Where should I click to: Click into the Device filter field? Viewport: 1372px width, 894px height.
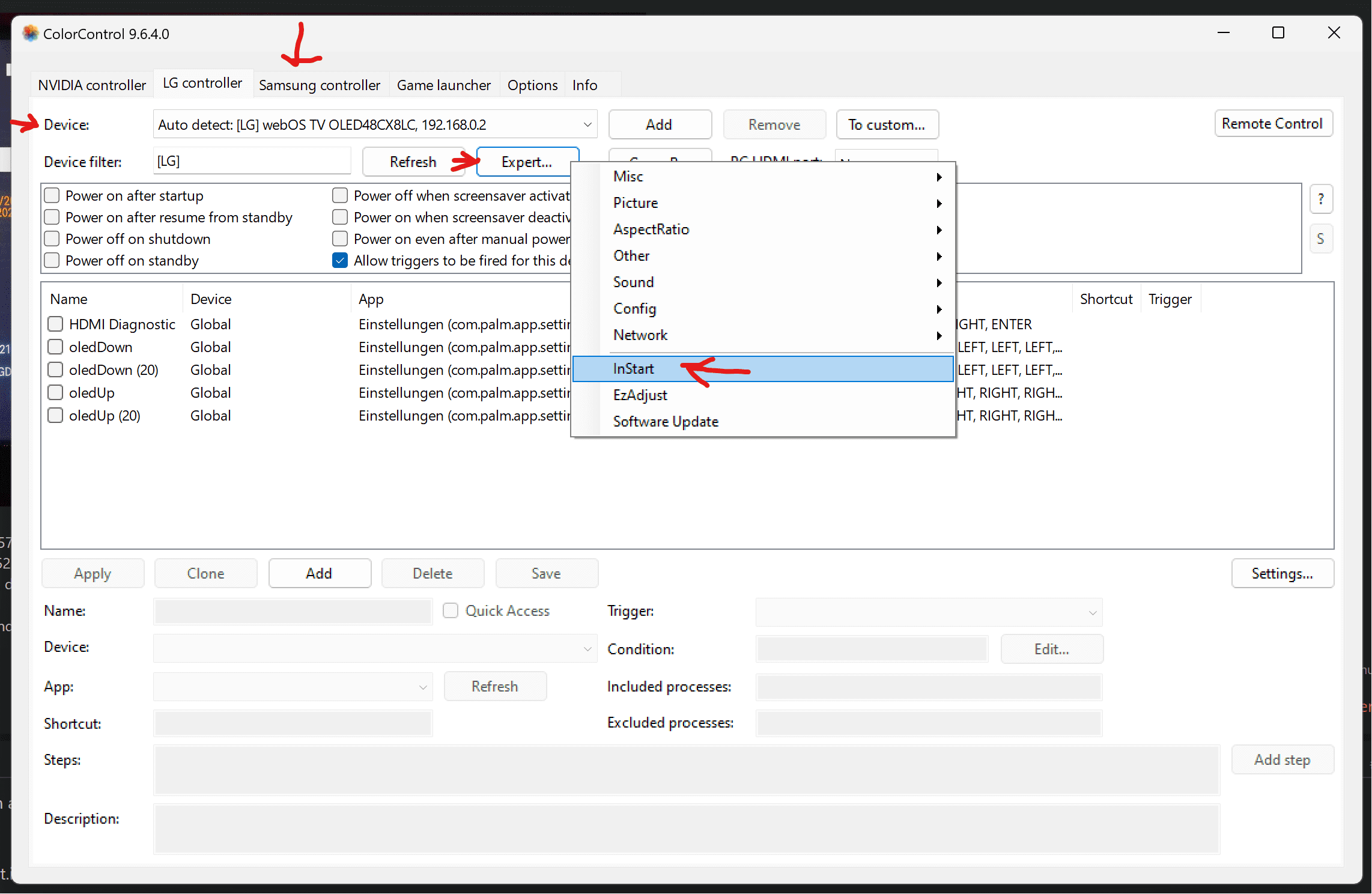[252, 161]
